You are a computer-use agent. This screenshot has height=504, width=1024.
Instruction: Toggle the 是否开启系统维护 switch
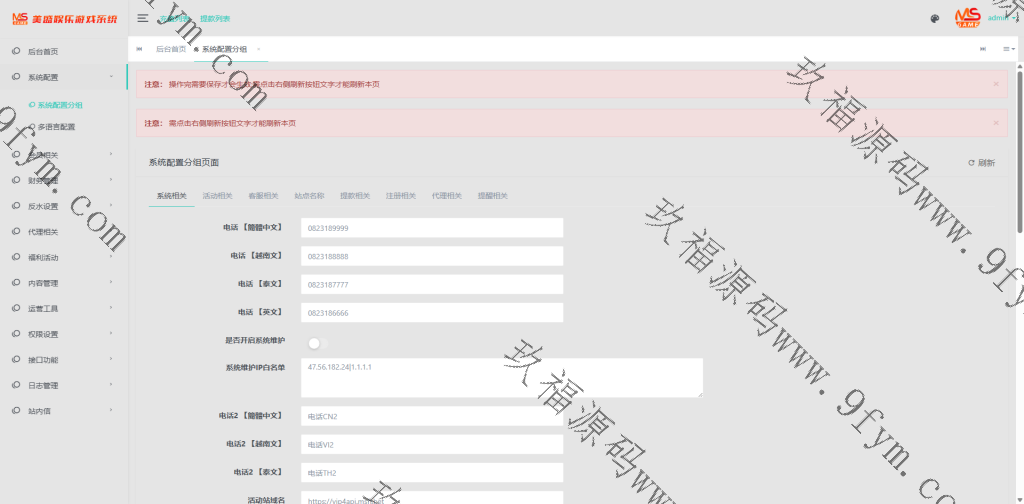[x=317, y=343]
